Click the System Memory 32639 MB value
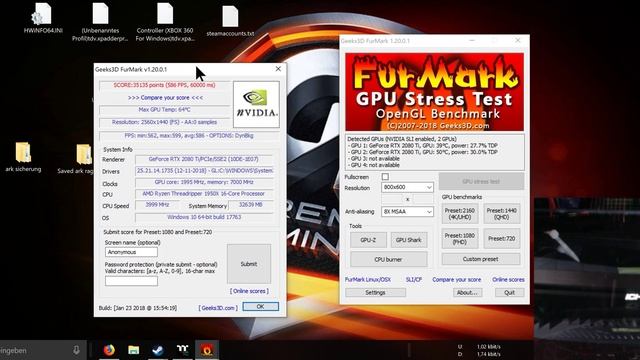Screen dimensions: 640x360 (251, 205)
